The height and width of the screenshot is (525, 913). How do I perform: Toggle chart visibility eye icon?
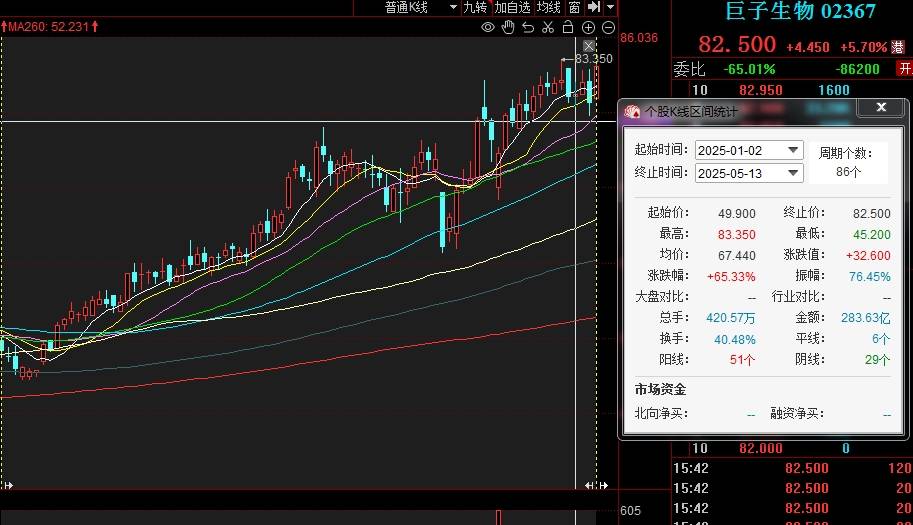[x=488, y=27]
